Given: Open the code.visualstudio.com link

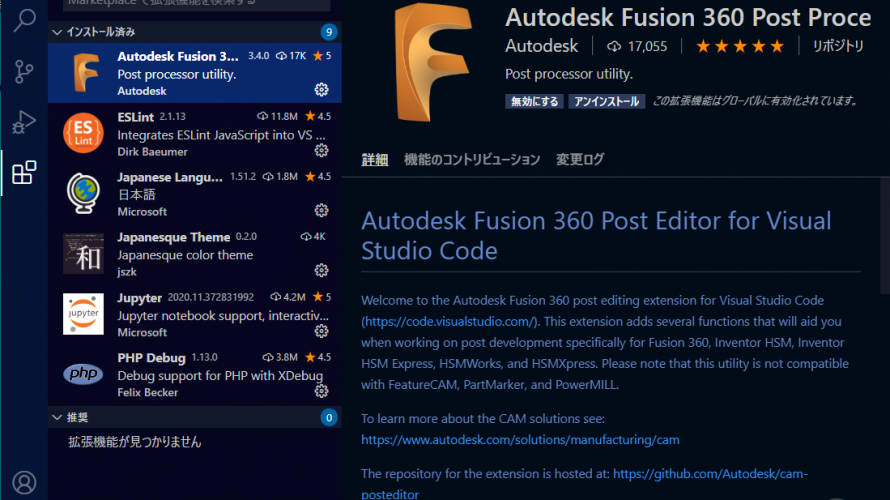Looking at the screenshot, I should (450, 322).
